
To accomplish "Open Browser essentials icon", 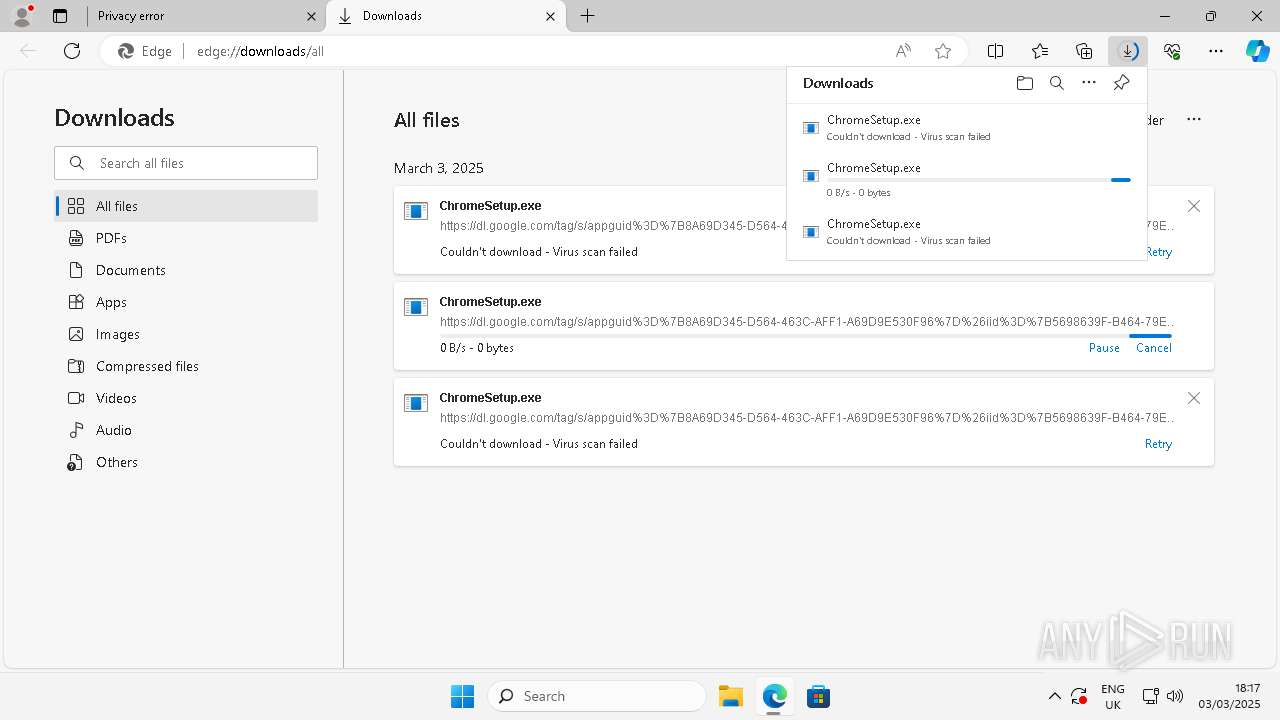I will (1172, 51).
